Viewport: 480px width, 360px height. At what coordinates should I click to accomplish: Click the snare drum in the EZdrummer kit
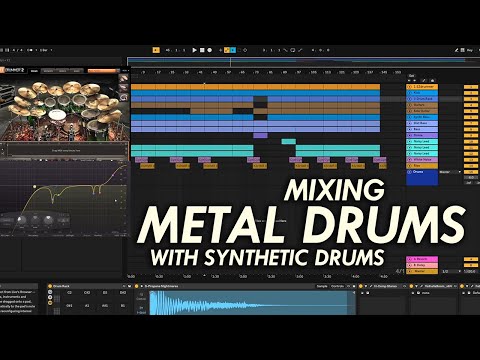57,114
